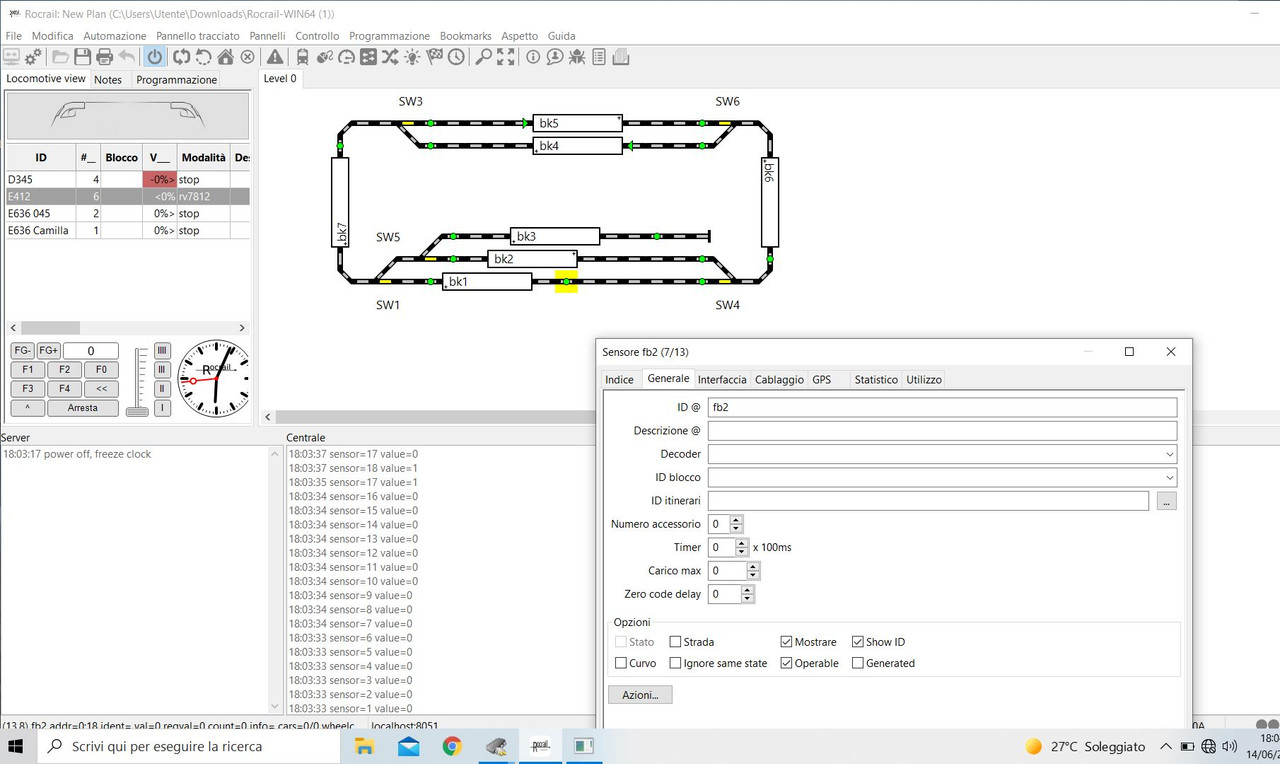This screenshot has width=1280, height=764.
Task: Open a plan file via folder icon
Action: pyautogui.click(x=61, y=57)
